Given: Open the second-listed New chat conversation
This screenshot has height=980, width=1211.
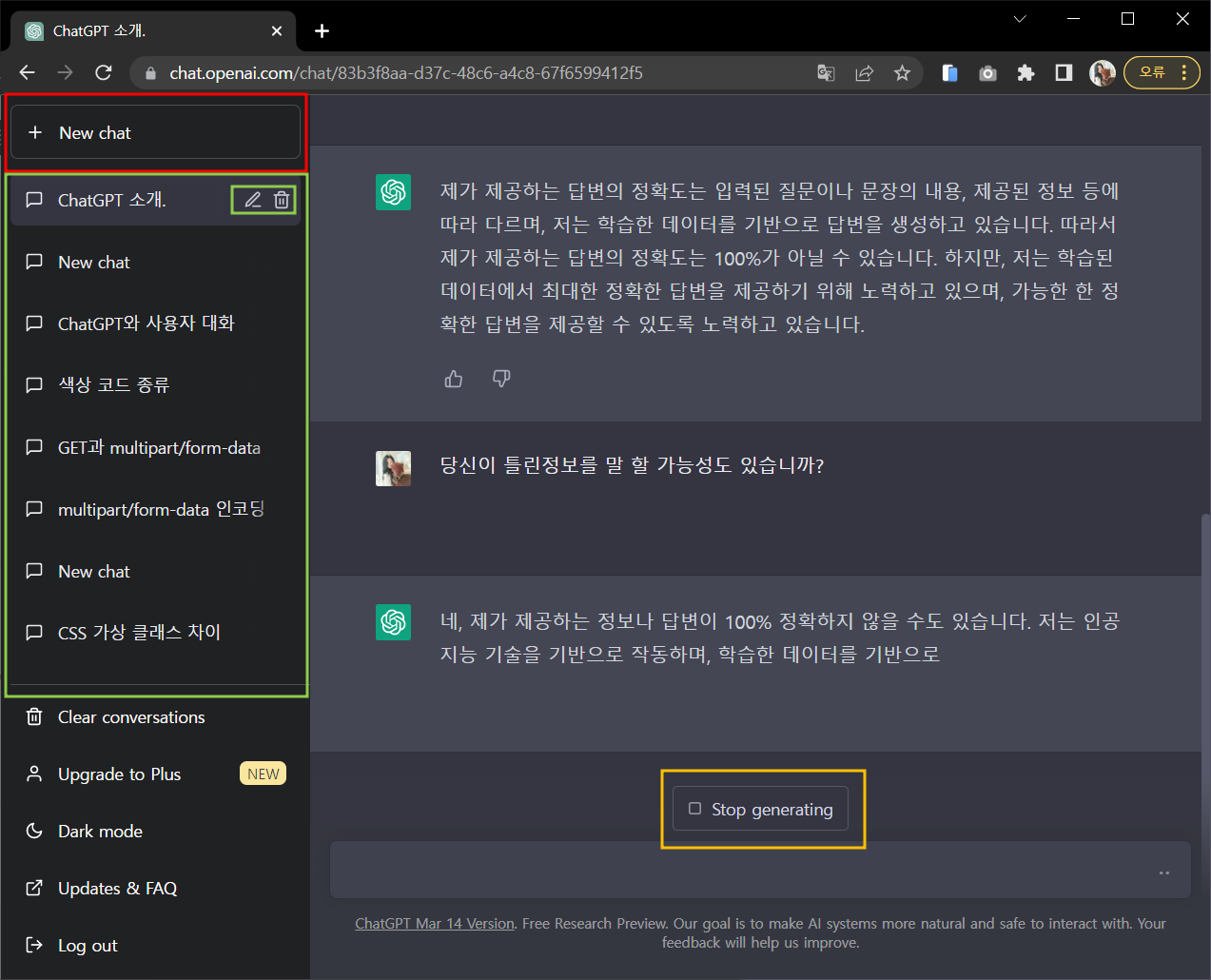Looking at the screenshot, I should 155,262.
